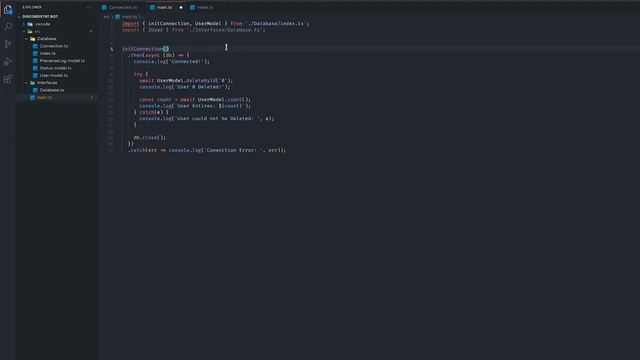640x360 pixels.
Task: Click the unsaved-changes dot on the main.ts tab
Action: [x=181, y=7]
